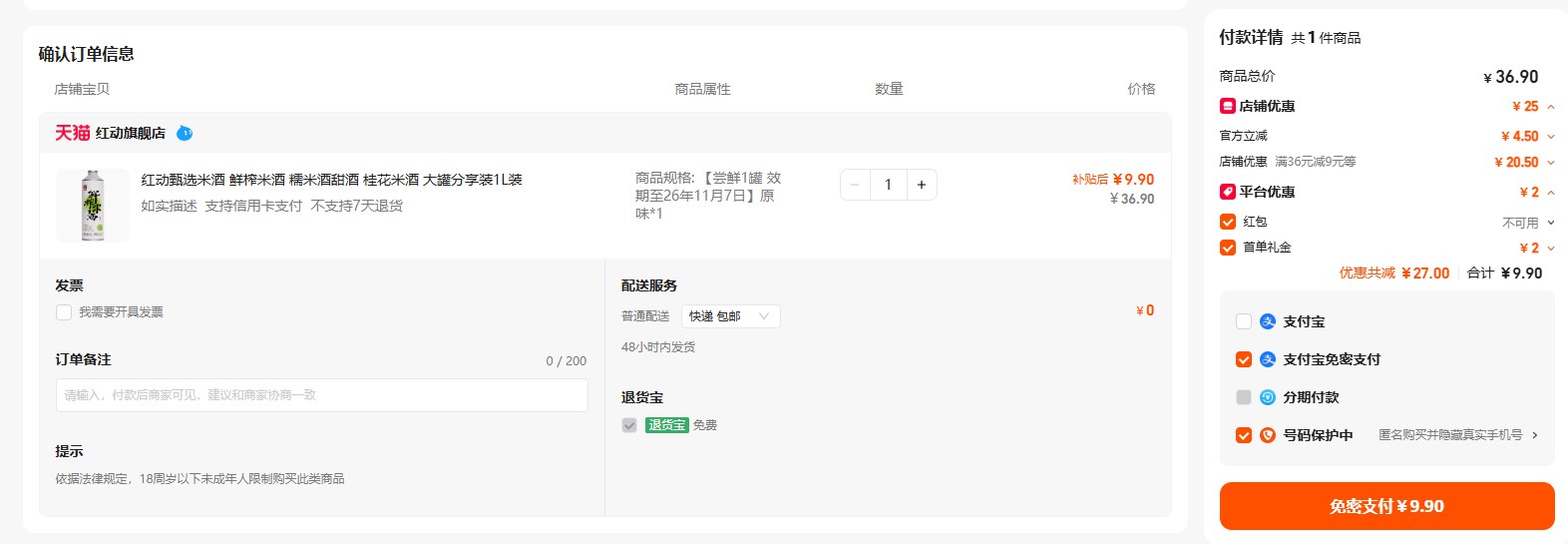
Task: Click the Tmall 天猫 logo
Action: point(72,133)
